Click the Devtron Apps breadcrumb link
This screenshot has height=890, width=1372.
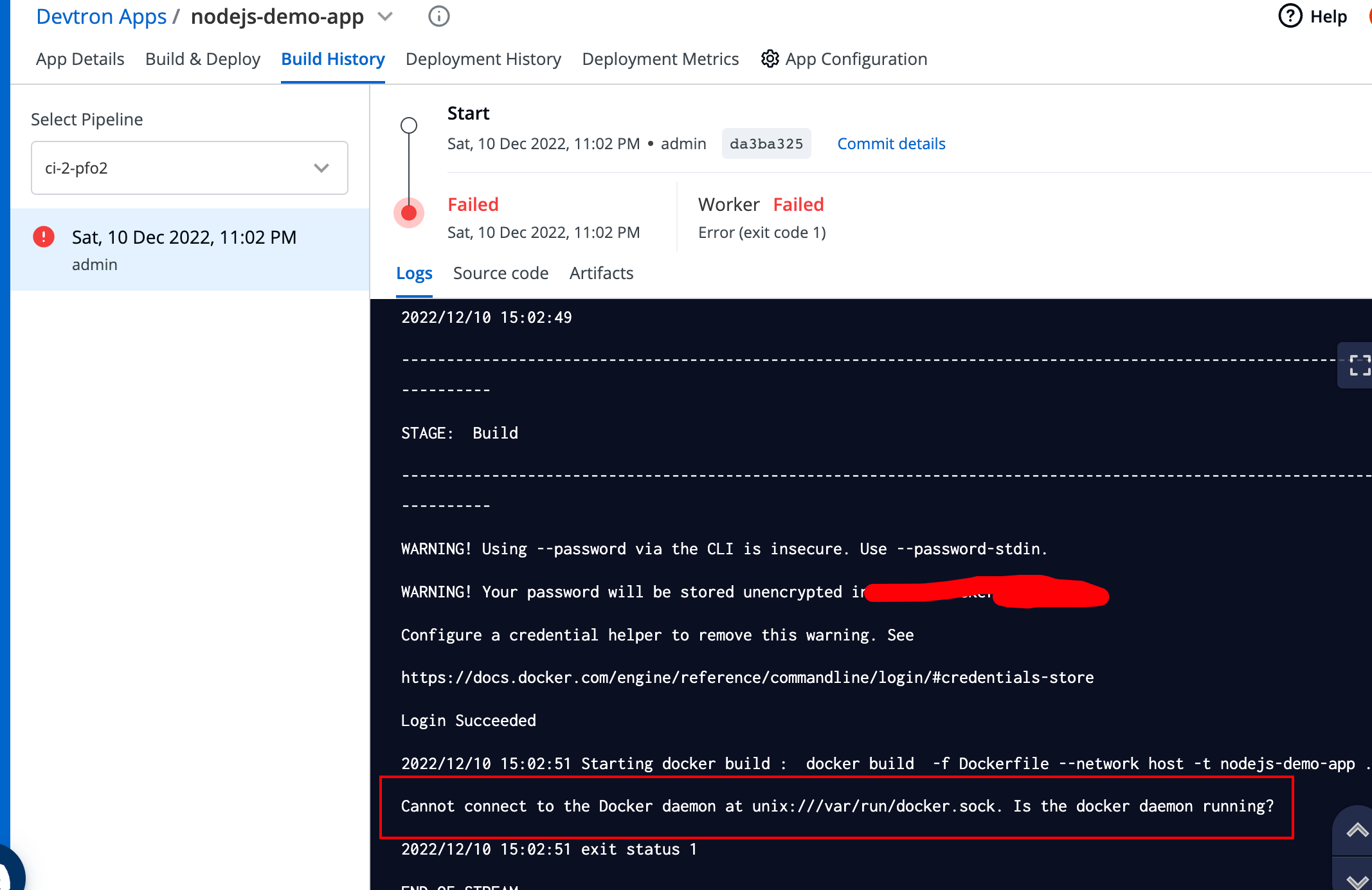(x=101, y=17)
